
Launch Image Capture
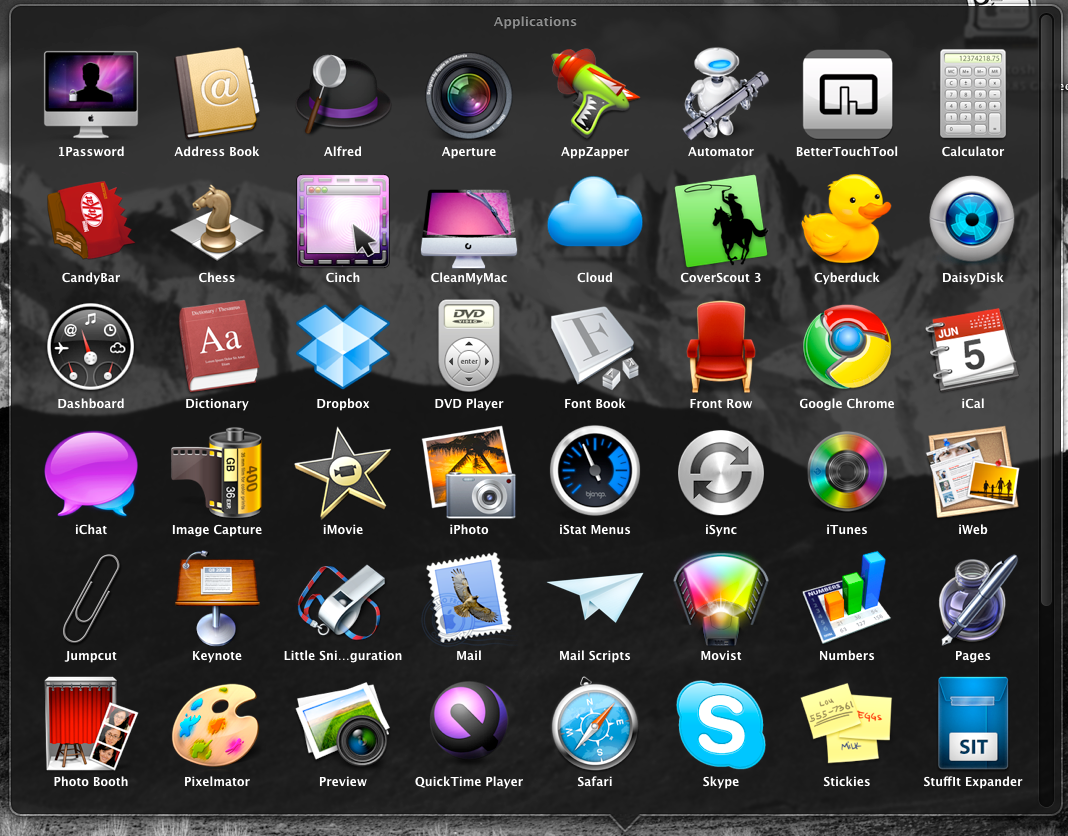pyautogui.click(x=217, y=473)
